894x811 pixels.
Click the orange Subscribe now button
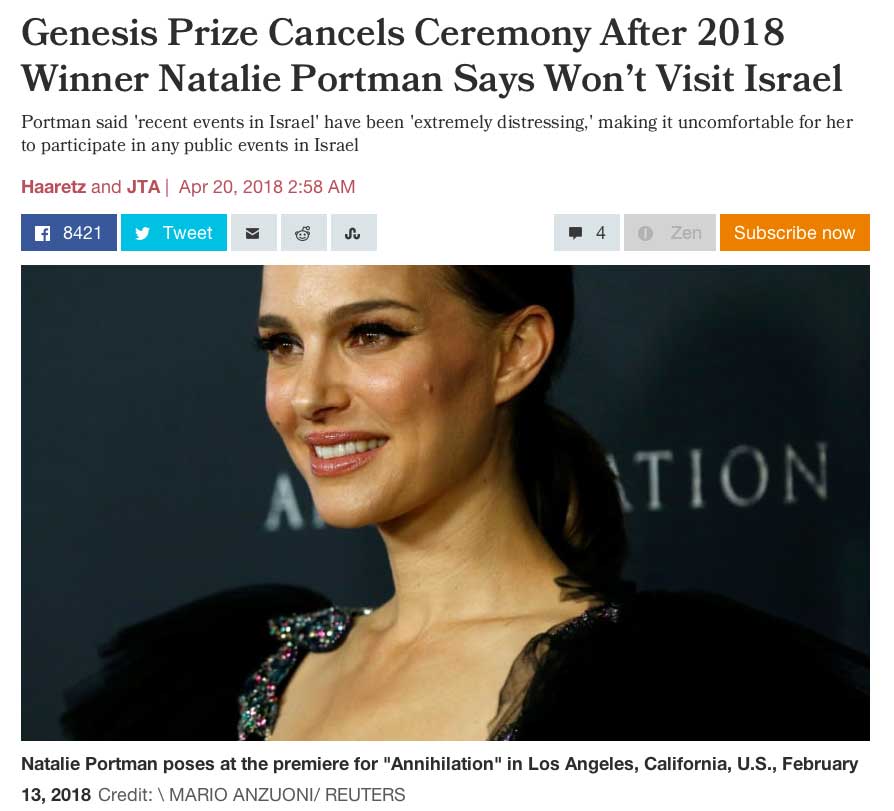(795, 233)
